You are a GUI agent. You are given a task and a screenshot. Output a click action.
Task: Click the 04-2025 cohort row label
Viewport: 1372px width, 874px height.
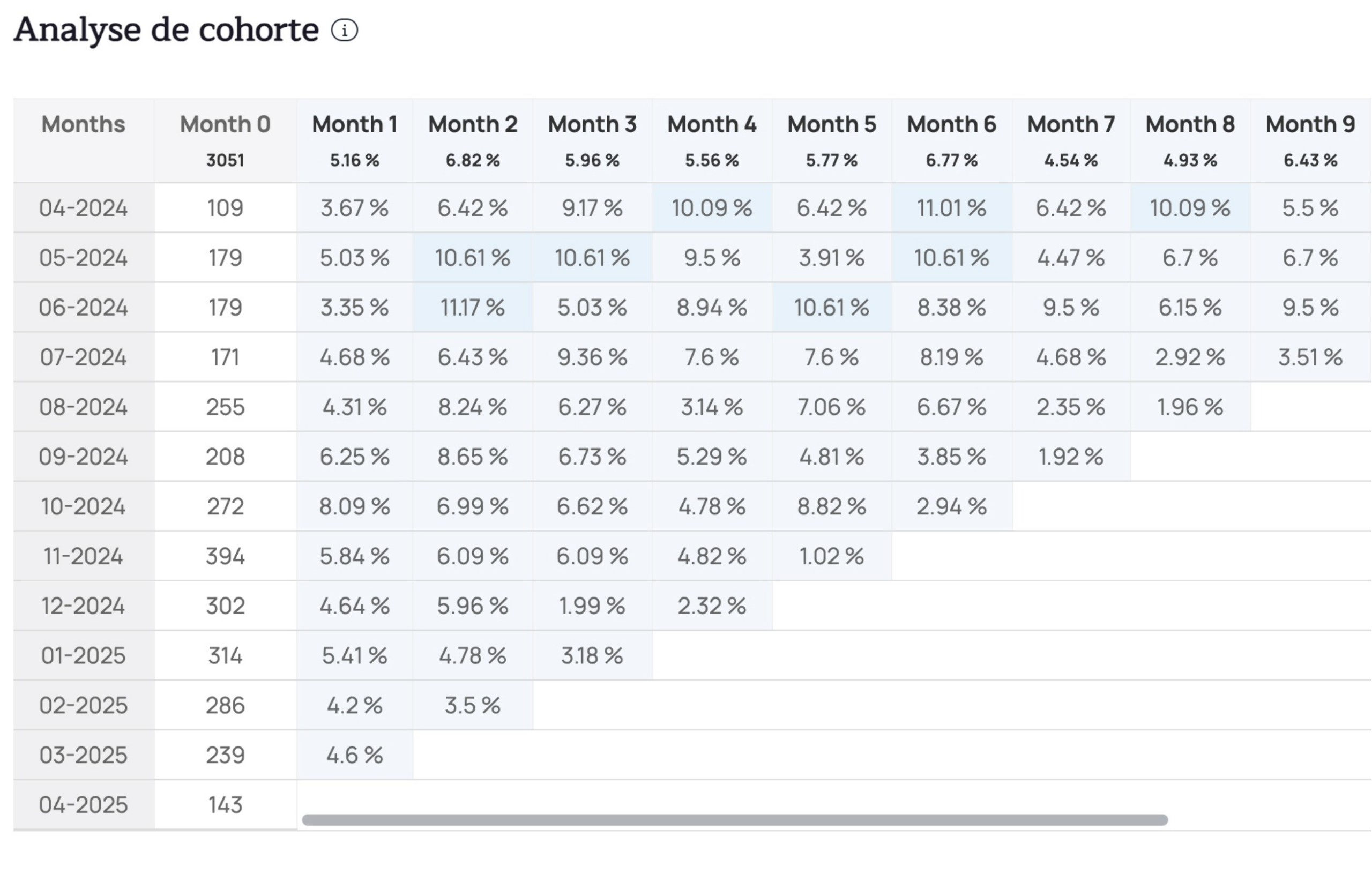(83, 805)
